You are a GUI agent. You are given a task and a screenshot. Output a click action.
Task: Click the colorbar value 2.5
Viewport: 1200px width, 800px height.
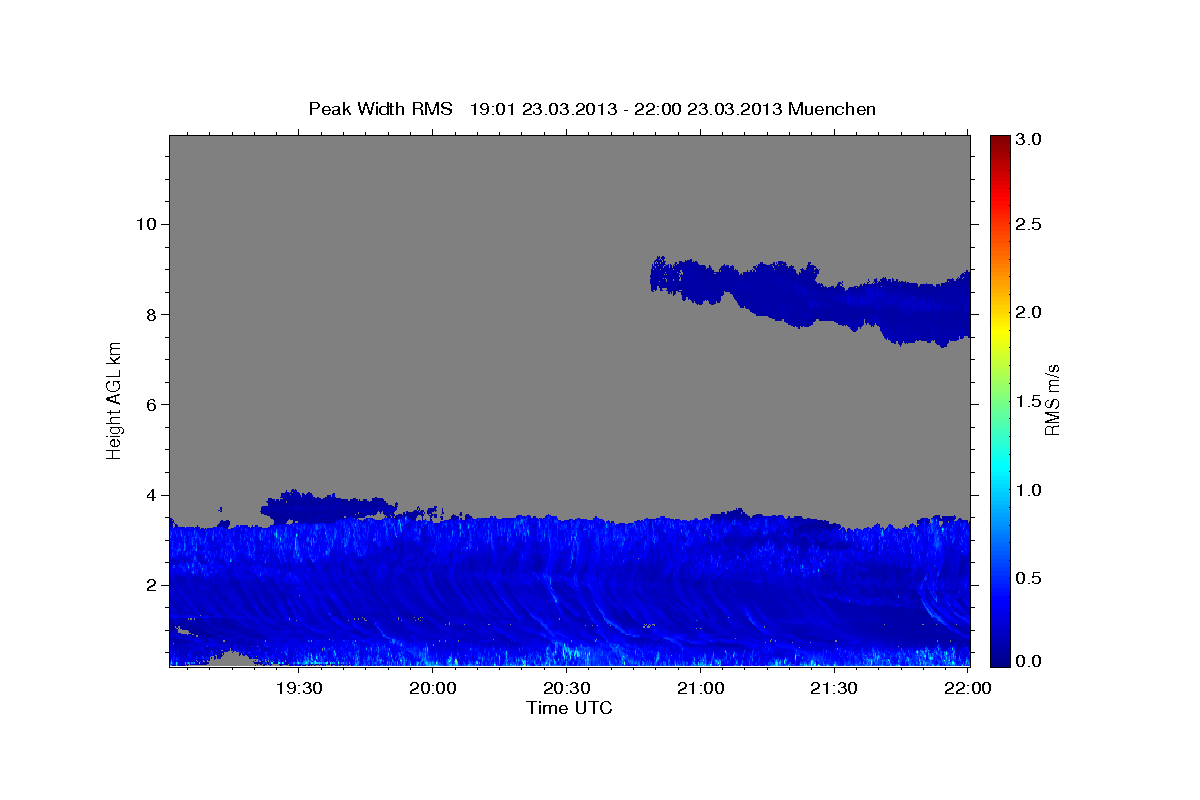click(x=1029, y=224)
